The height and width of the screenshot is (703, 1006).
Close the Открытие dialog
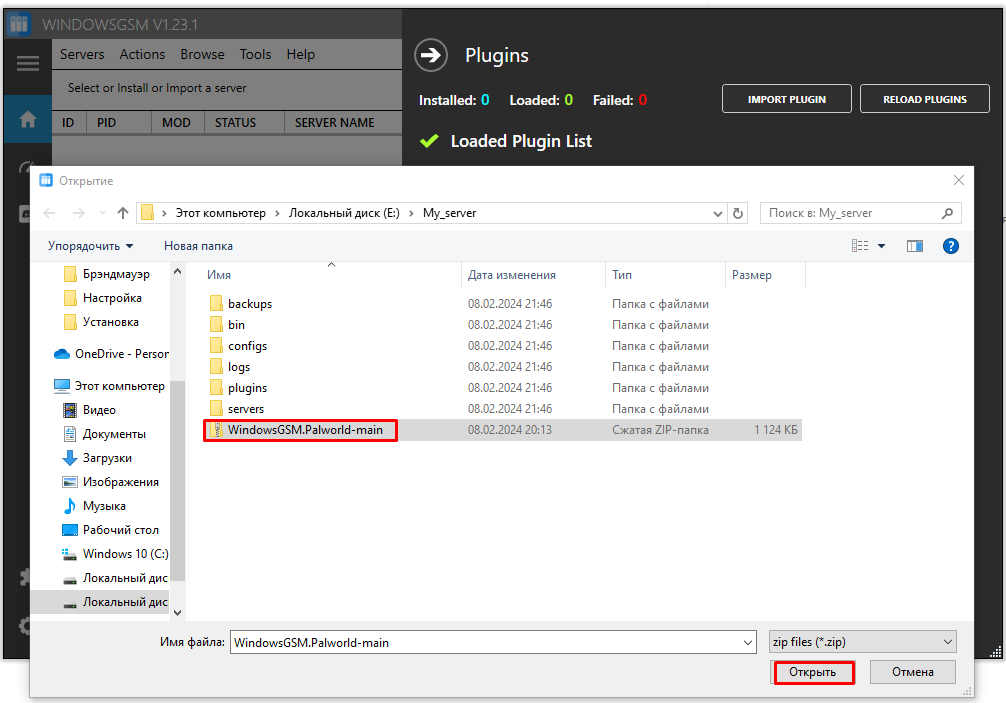(x=959, y=181)
